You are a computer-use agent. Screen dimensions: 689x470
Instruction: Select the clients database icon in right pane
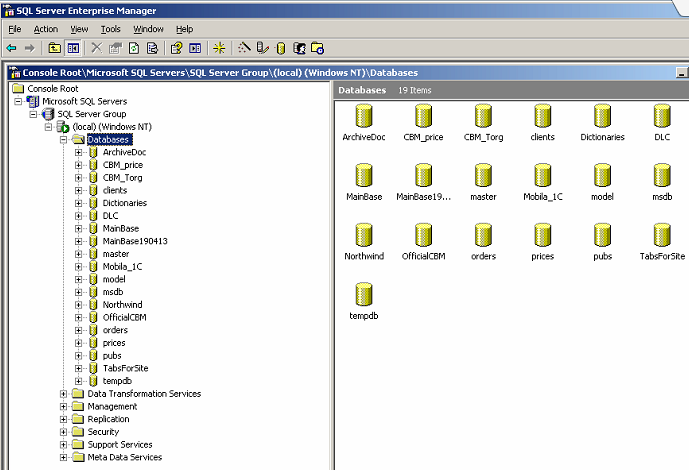[x=543, y=116]
